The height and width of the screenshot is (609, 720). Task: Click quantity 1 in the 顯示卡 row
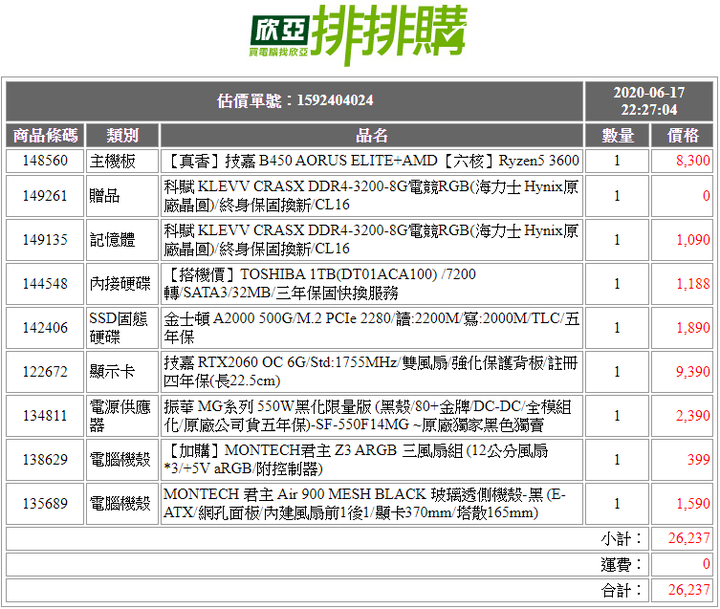617,372
